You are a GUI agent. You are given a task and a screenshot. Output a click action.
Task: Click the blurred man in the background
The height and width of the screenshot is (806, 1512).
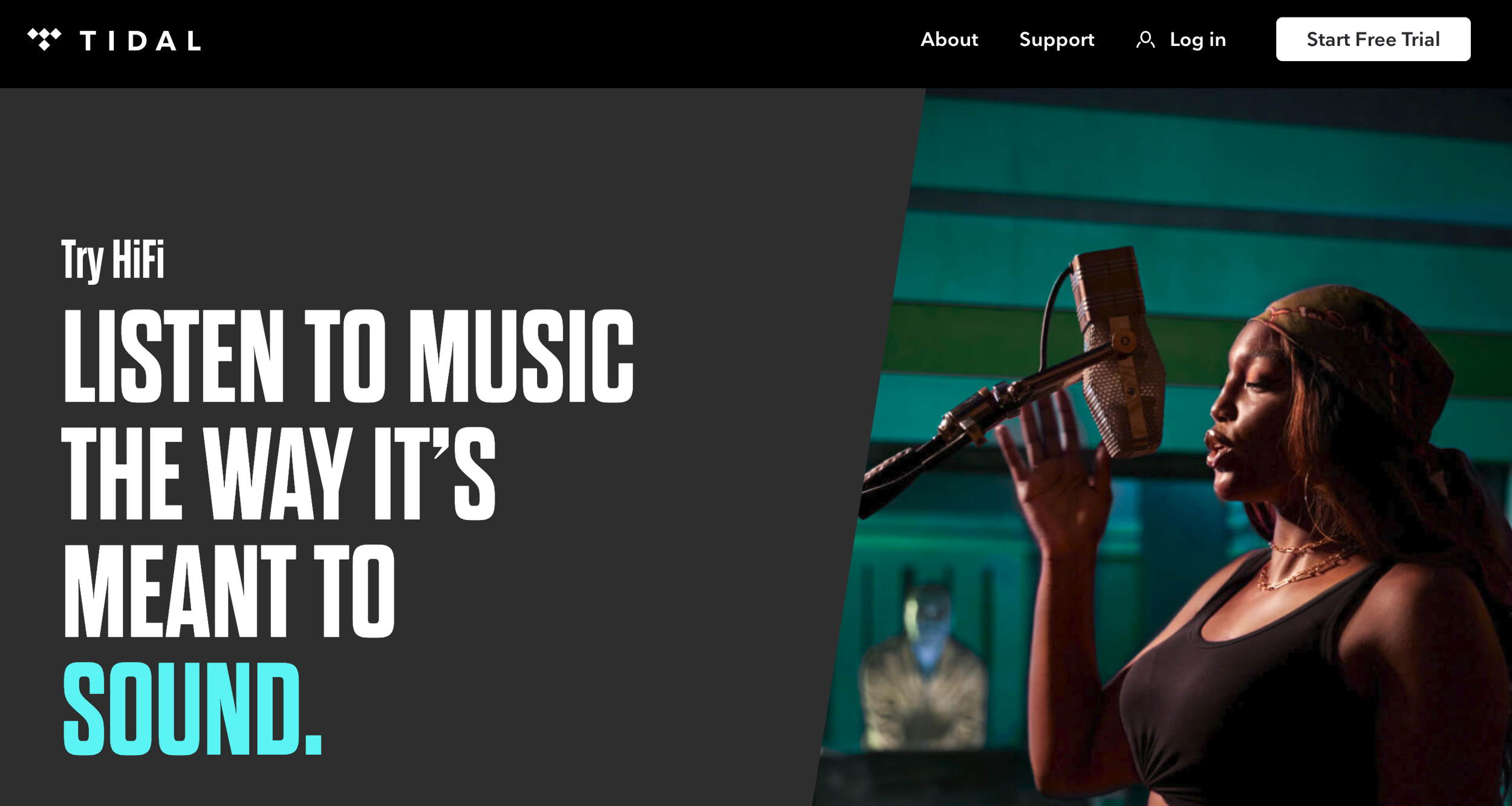click(922, 665)
